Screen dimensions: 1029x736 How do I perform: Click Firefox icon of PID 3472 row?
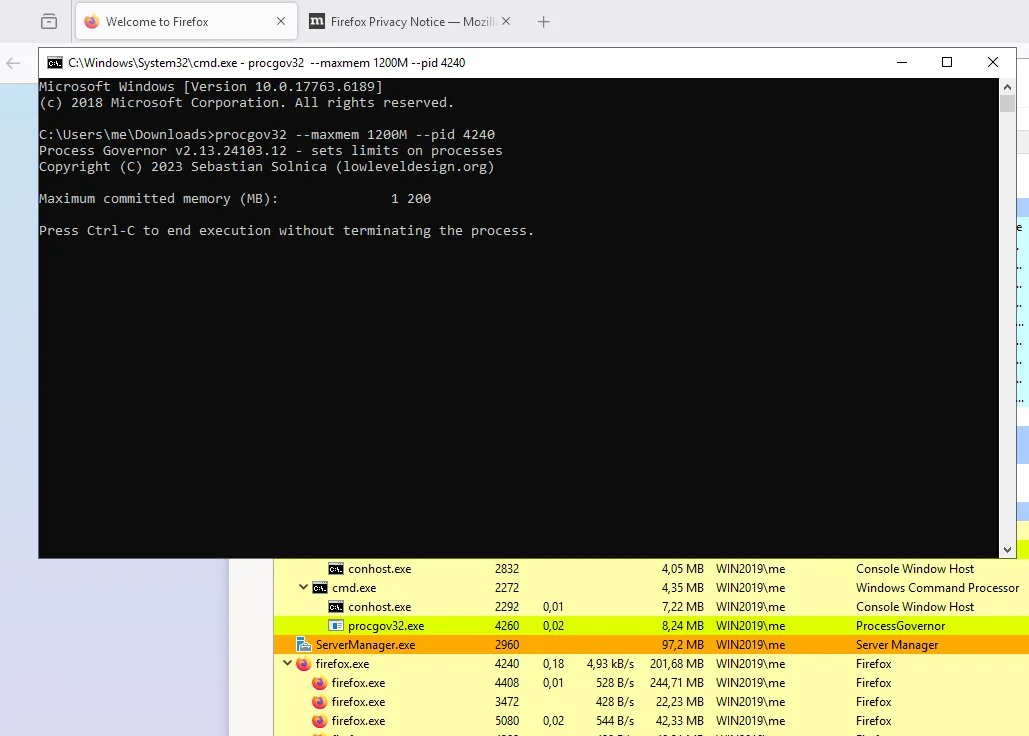pos(319,702)
